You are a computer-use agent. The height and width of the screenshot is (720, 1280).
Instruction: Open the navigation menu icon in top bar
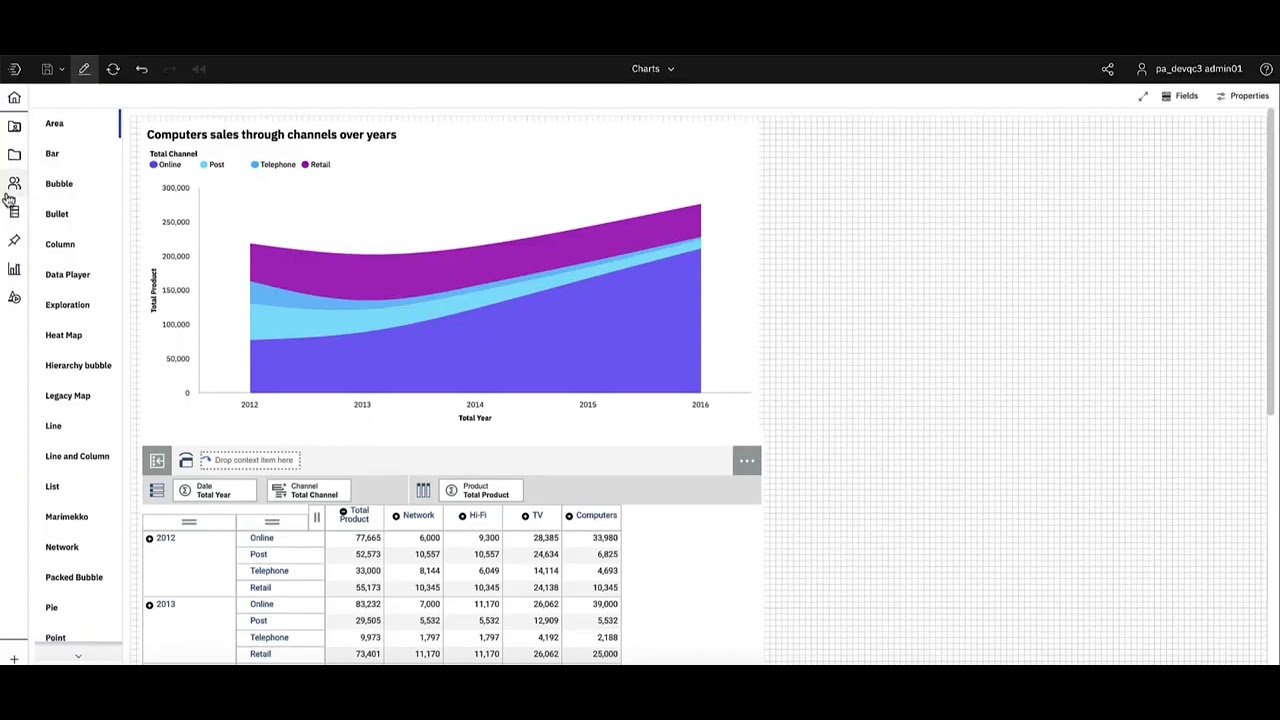(14, 69)
